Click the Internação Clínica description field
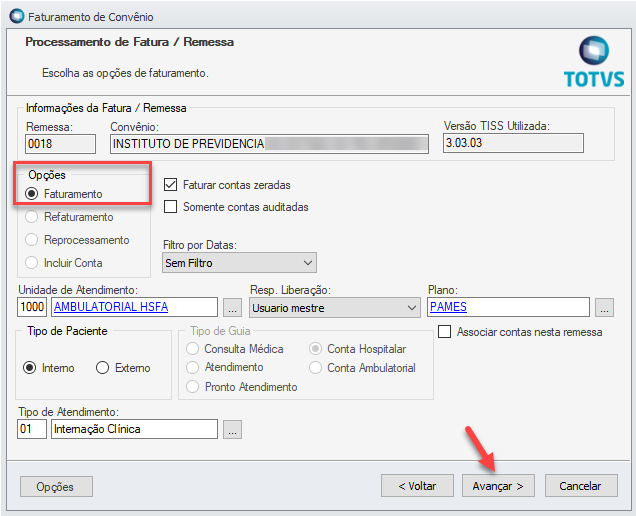This screenshot has height=516, width=636. coord(134,429)
